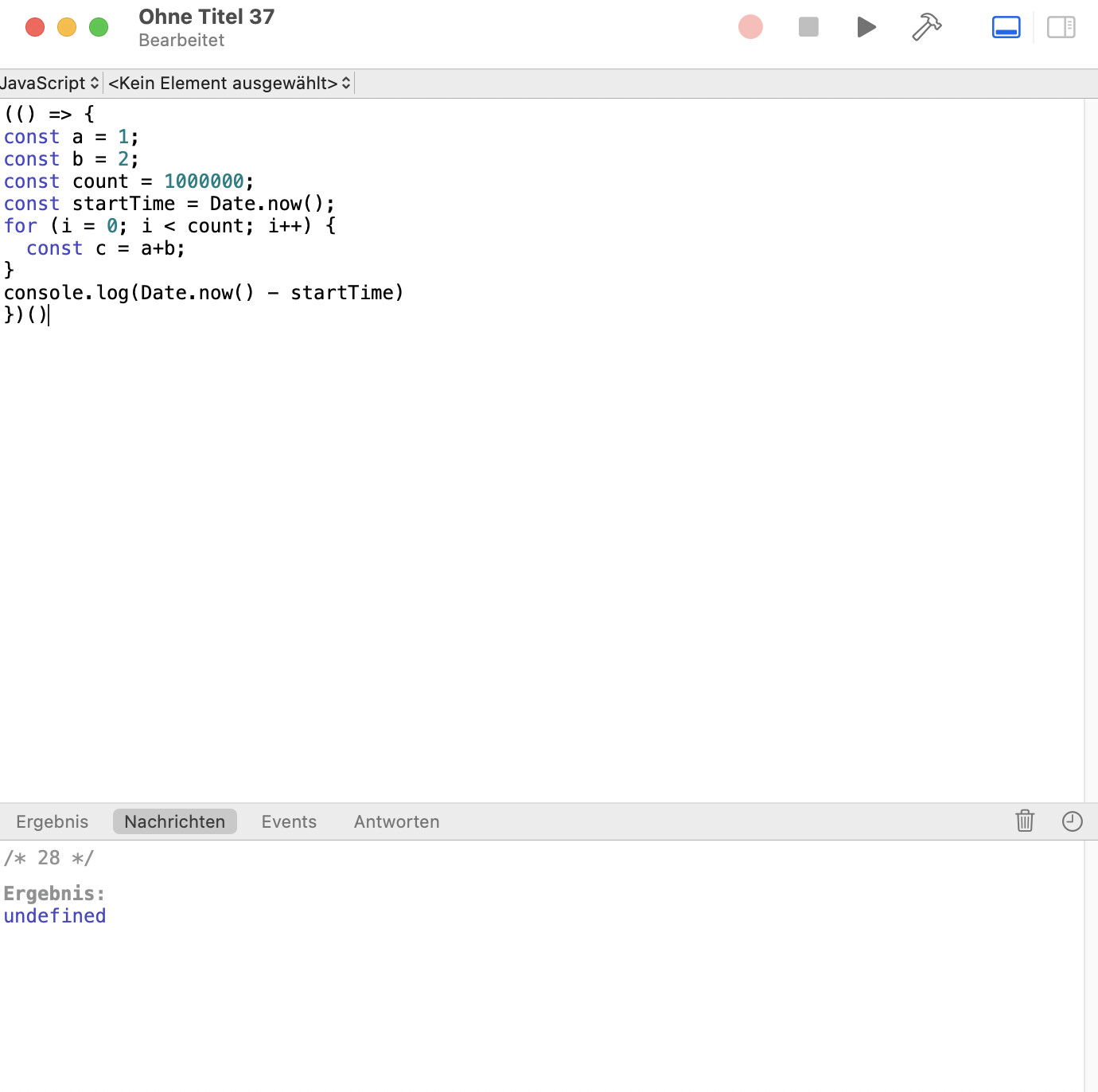The height and width of the screenshot is (1092, 1098).
Task: Select the Nachrichten tab
Action: [x=175, y=821]
